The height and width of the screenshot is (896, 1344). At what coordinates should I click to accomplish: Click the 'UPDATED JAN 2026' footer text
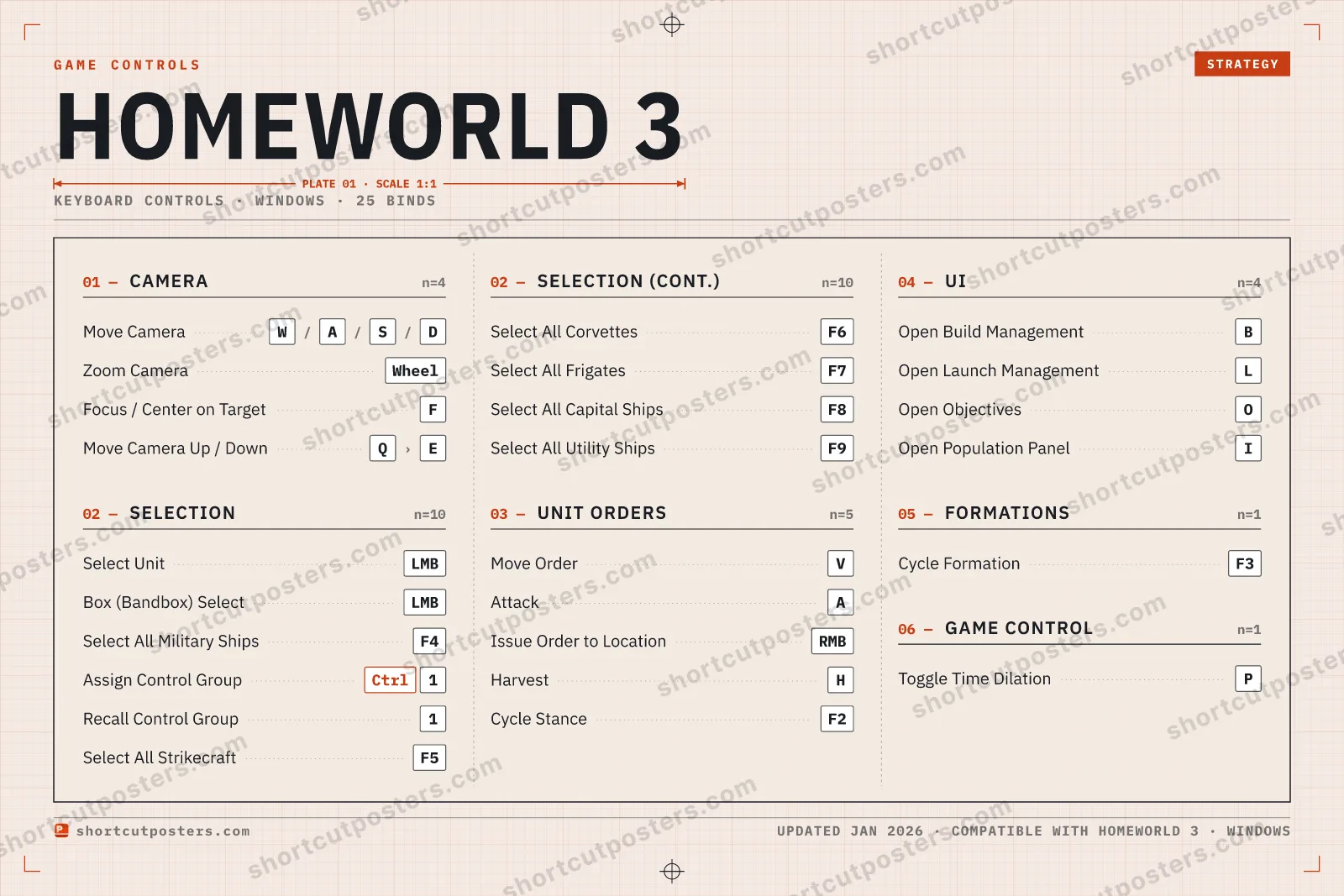(849, 831)
